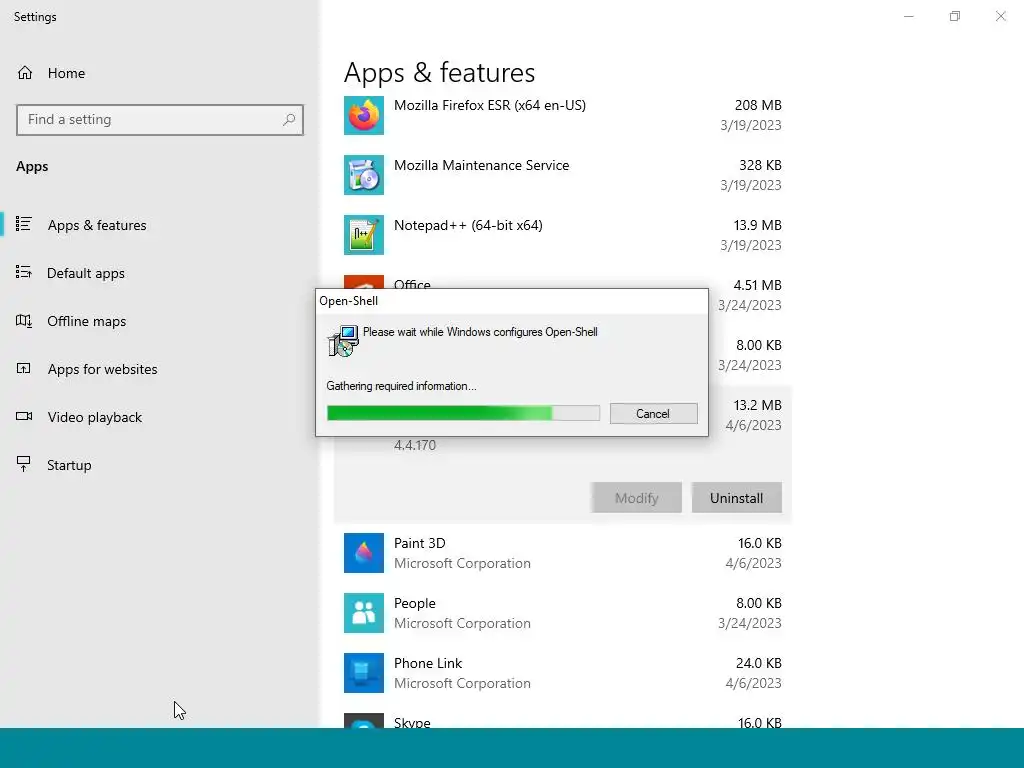Click the Phone Link app icon
Viewport: 1024px width, 768px height.
click(x=364, y=673)
